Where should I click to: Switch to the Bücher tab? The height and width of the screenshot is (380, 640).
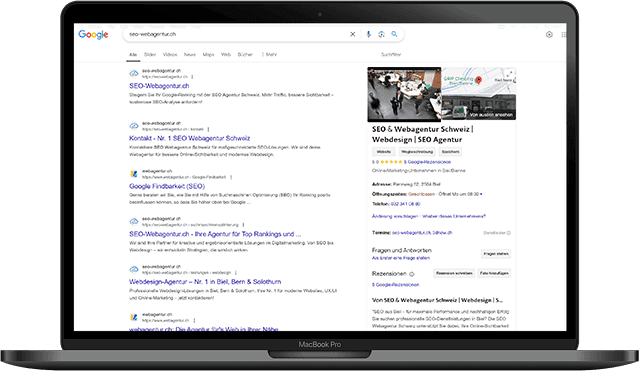(x=245, y=55)
